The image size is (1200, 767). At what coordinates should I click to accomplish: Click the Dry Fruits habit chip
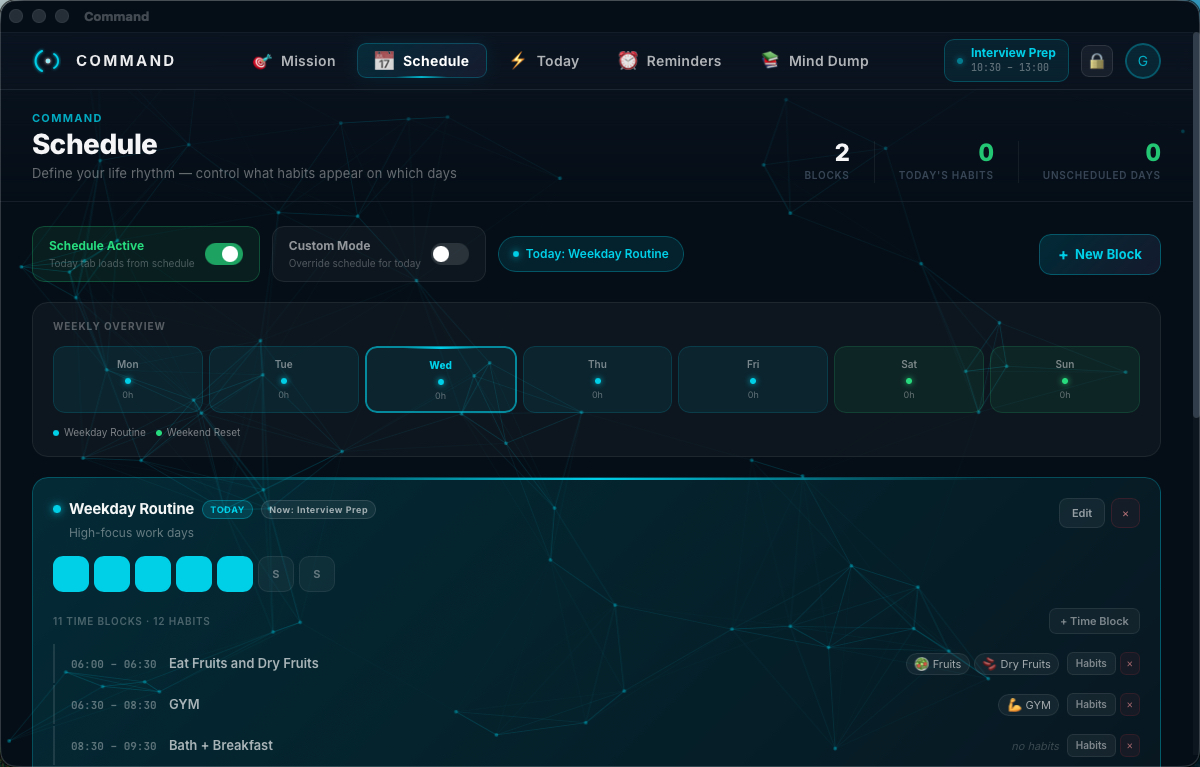[x=1016, y=664]
